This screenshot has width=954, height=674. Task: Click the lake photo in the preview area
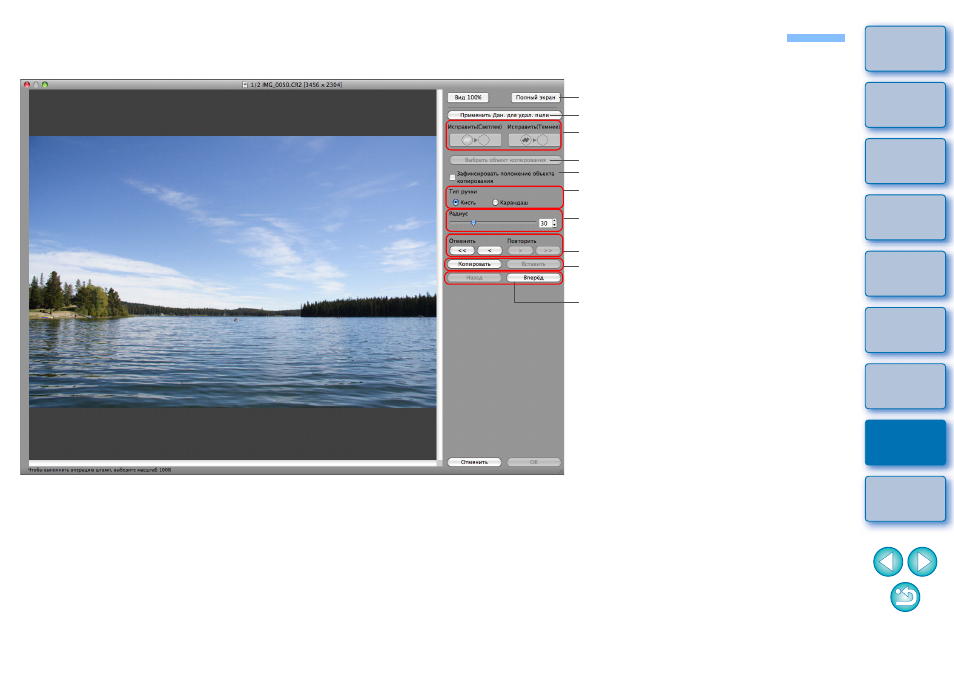pos(232,271)
